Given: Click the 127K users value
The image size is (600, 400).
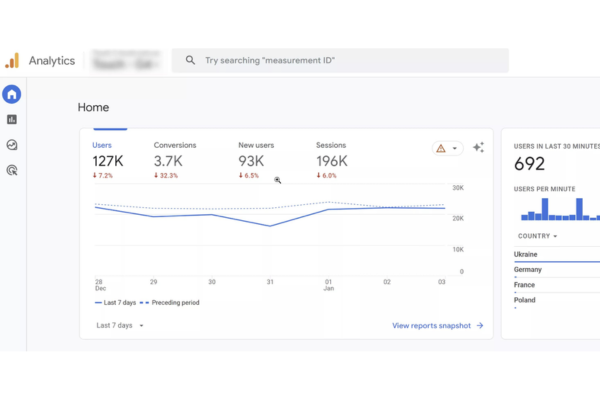Looking at the screenshot, I should 108,161.
